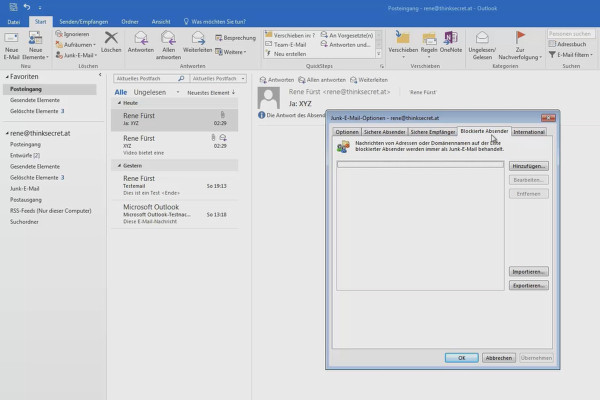Viewport: 600px width, 400px height.
Task: Click the Importieren... button
Action: [x=528, y=272]
